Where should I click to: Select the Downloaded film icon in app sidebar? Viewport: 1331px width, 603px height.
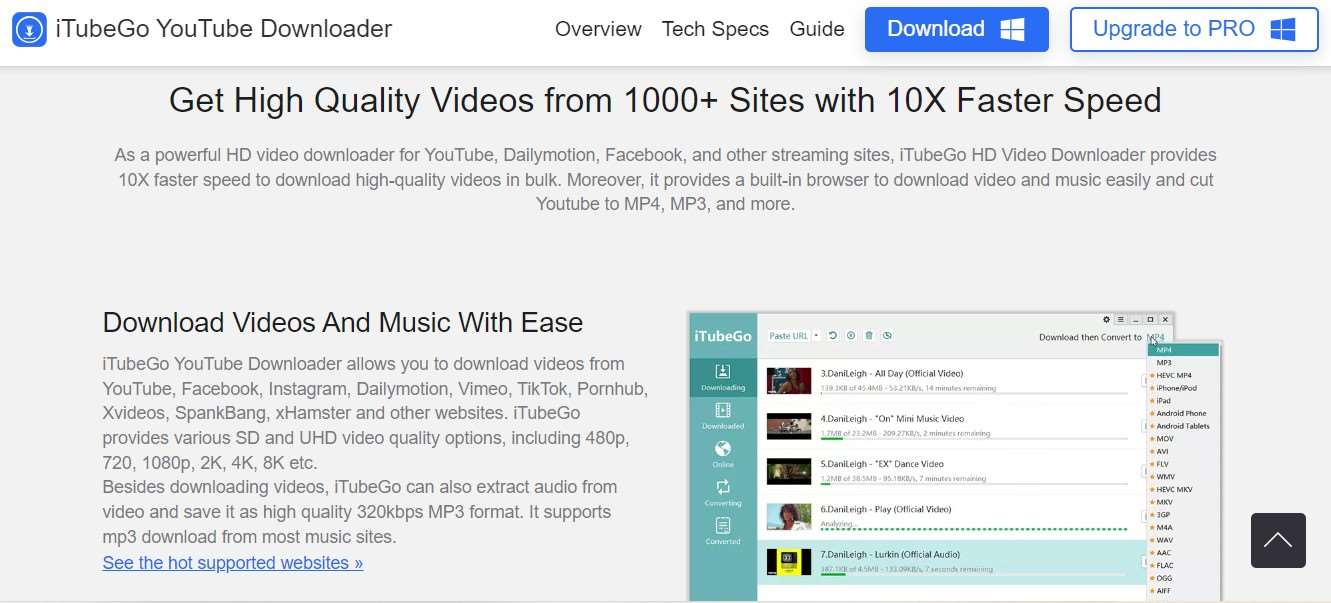click(x=723, y=410)
